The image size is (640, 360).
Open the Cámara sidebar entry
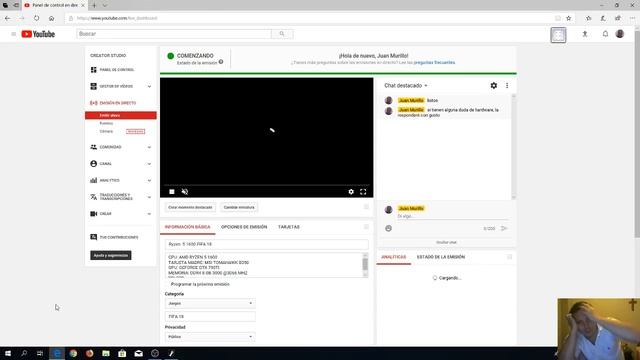(106, 131)
